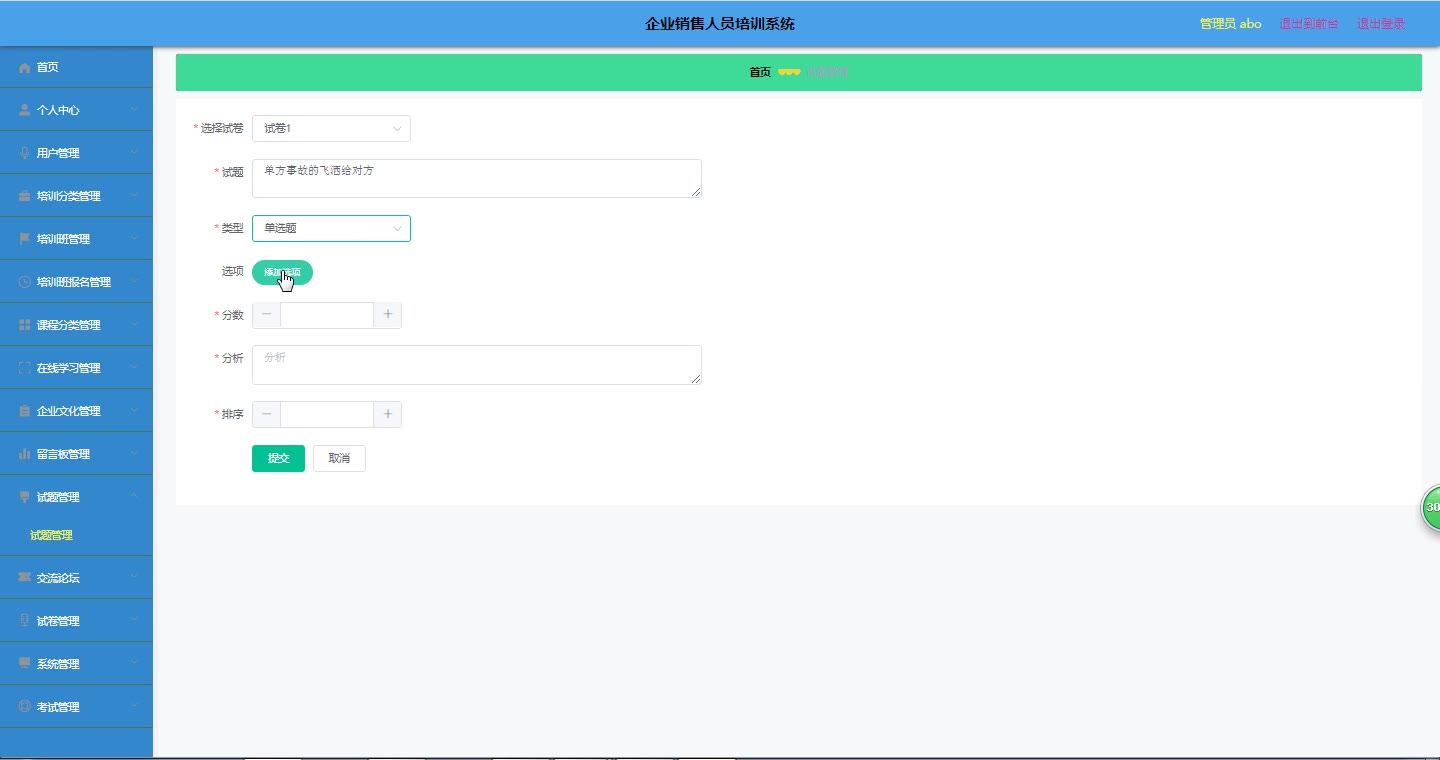Viewport: 1440px width, 760px height.
Task: Open the 培训班报名管理 menu label
Action: 74,282
